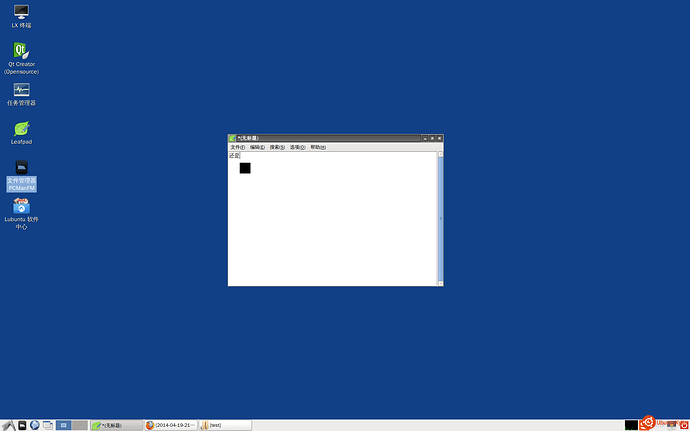Minimize the Leafpad window
The width and height of the screenshot is (690, 431).
point(425,138)
